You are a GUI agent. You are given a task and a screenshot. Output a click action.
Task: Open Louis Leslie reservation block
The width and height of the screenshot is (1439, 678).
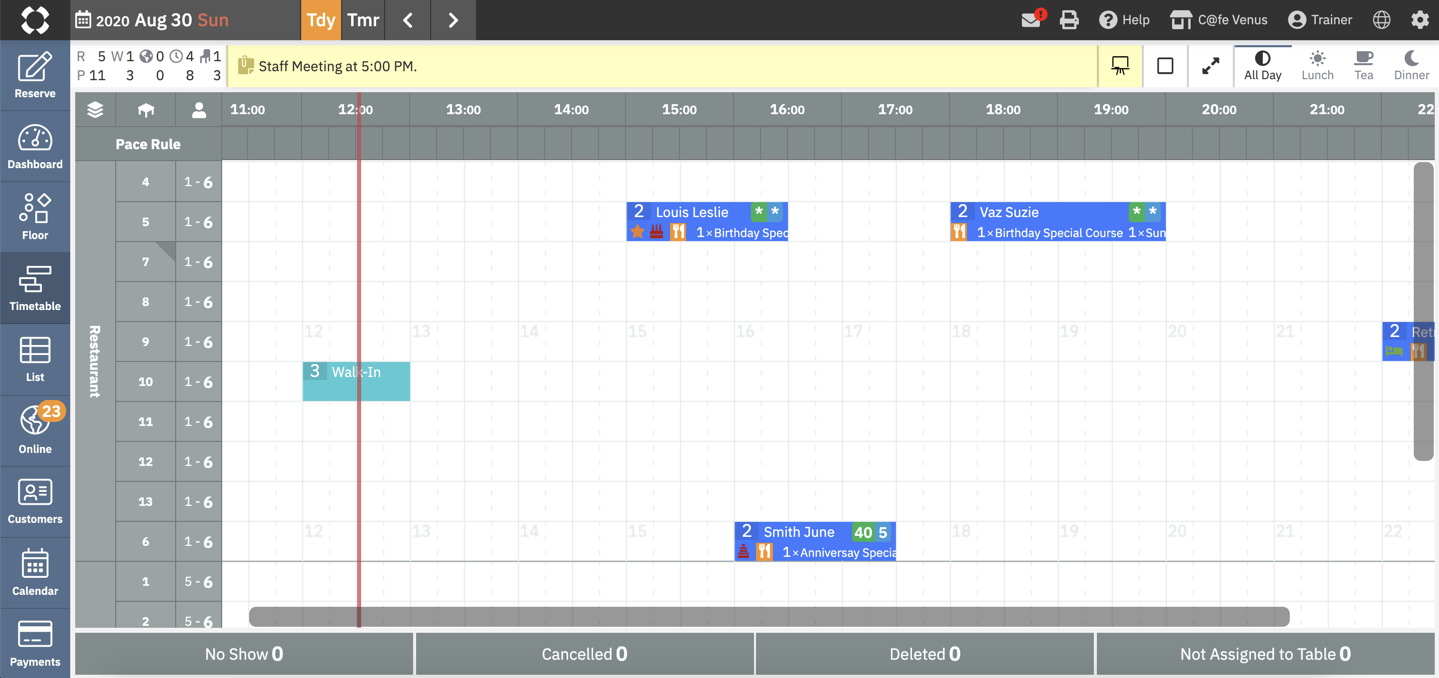pos(707,222)
